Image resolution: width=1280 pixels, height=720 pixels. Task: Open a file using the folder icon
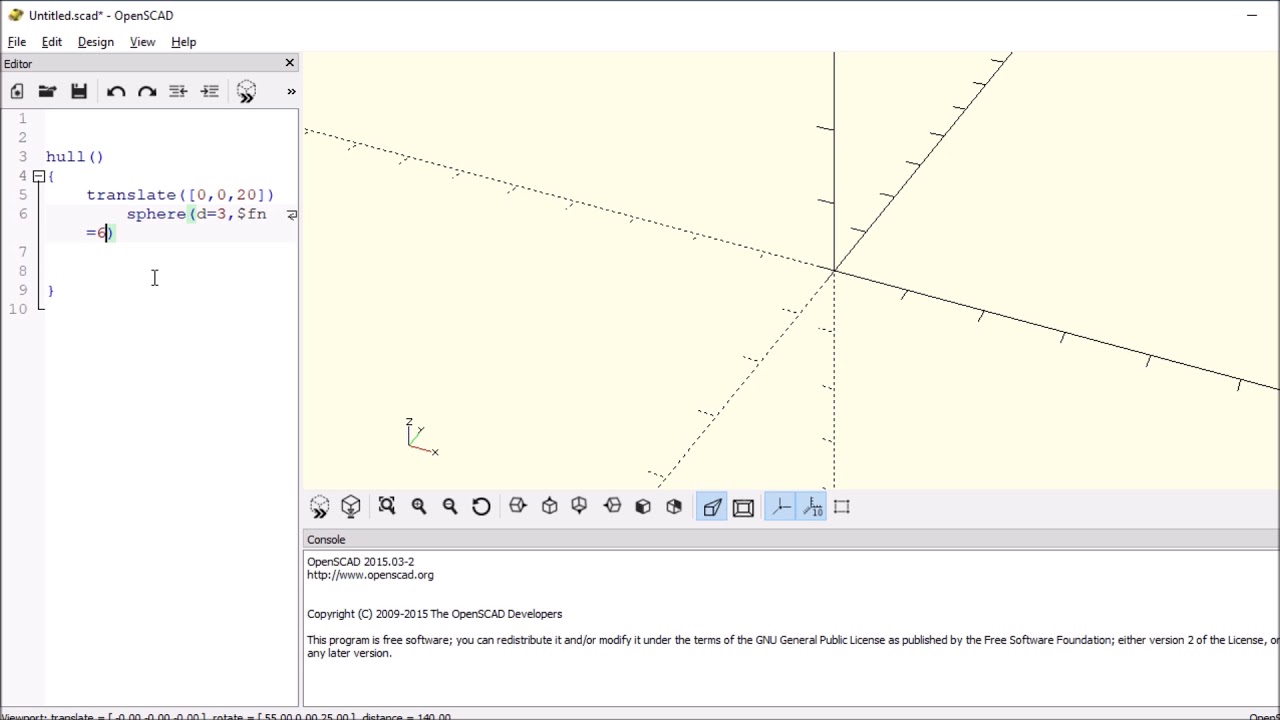pos(47,91)
